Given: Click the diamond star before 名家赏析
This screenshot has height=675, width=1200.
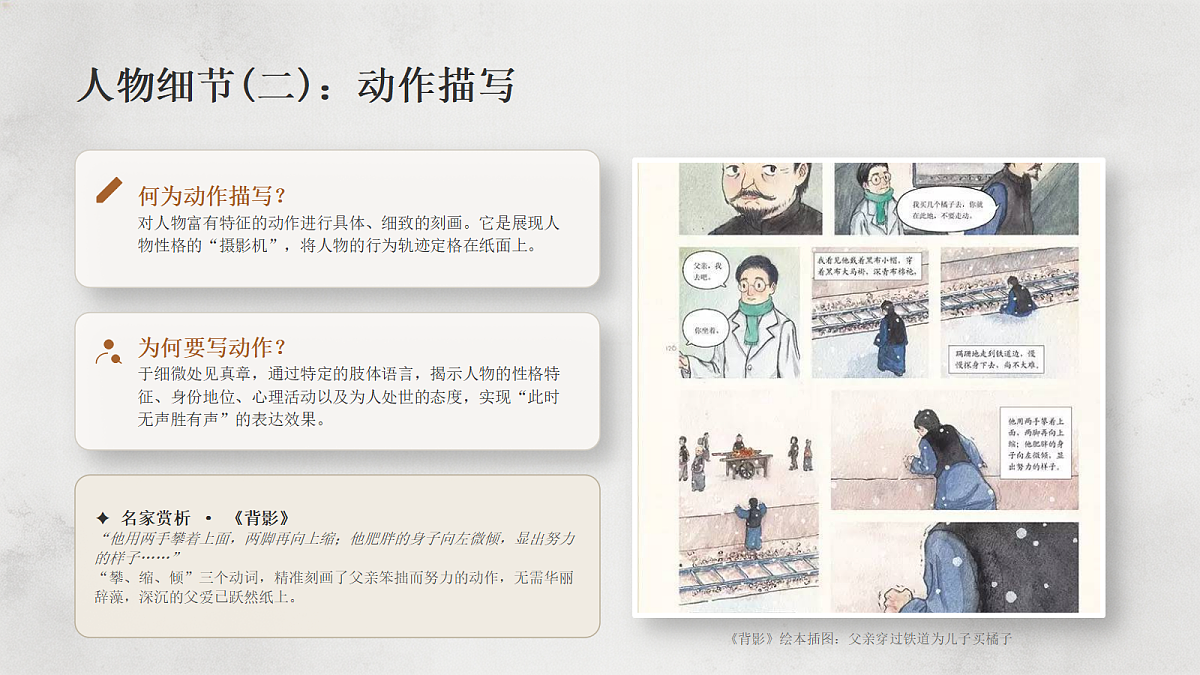Looking at the screenshot, I should pyautogui.click(x=102, y=518).
